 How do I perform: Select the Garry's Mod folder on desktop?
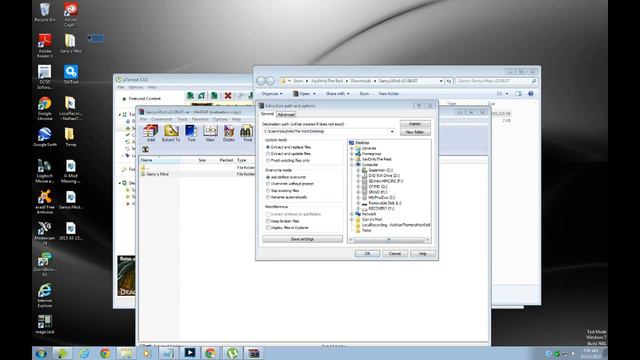point(71,43)
